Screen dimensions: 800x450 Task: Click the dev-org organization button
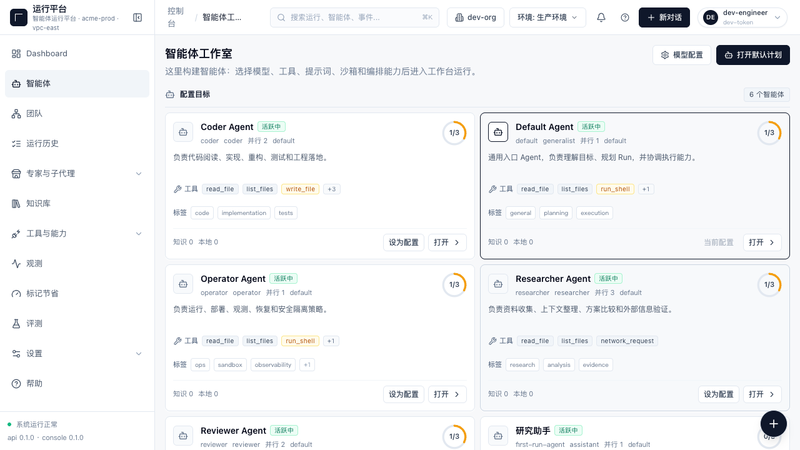tap(476, 17)
